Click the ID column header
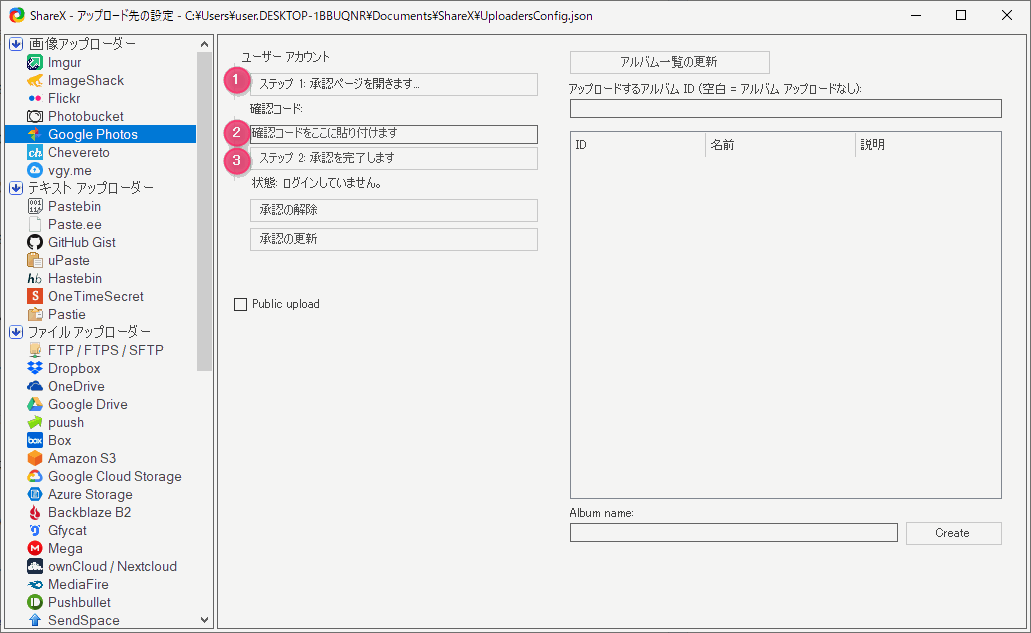The height and width of the screenshot is (633, 1031). (x=638, y=145)
